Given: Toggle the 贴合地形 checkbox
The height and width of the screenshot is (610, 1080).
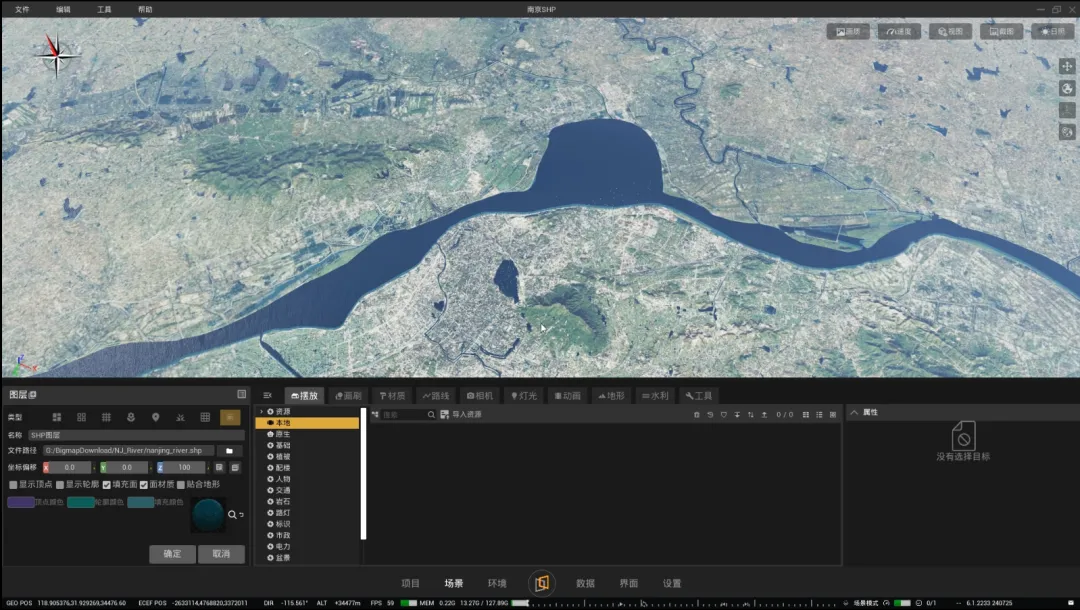Looking at the screenshot, I should click(181, 485).
